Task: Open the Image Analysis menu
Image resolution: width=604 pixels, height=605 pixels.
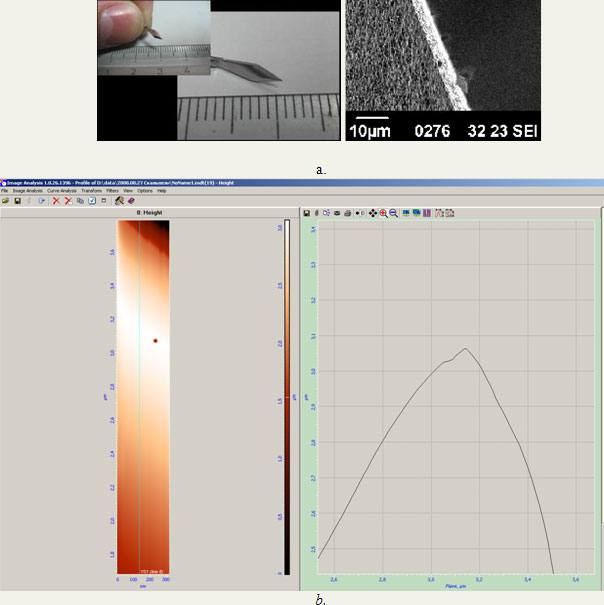Action: (x=27, y=191)
